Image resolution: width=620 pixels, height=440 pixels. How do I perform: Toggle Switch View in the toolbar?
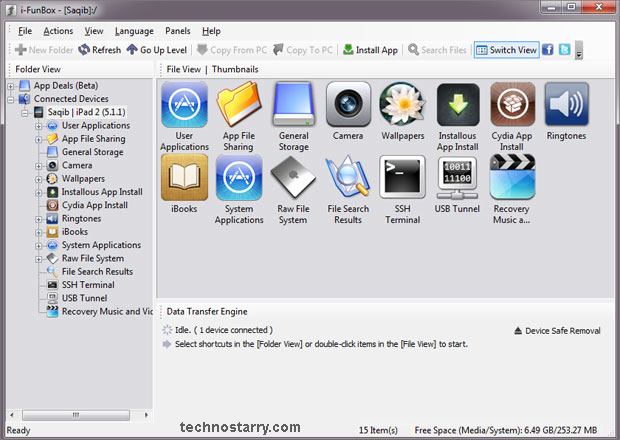(507, 50)
